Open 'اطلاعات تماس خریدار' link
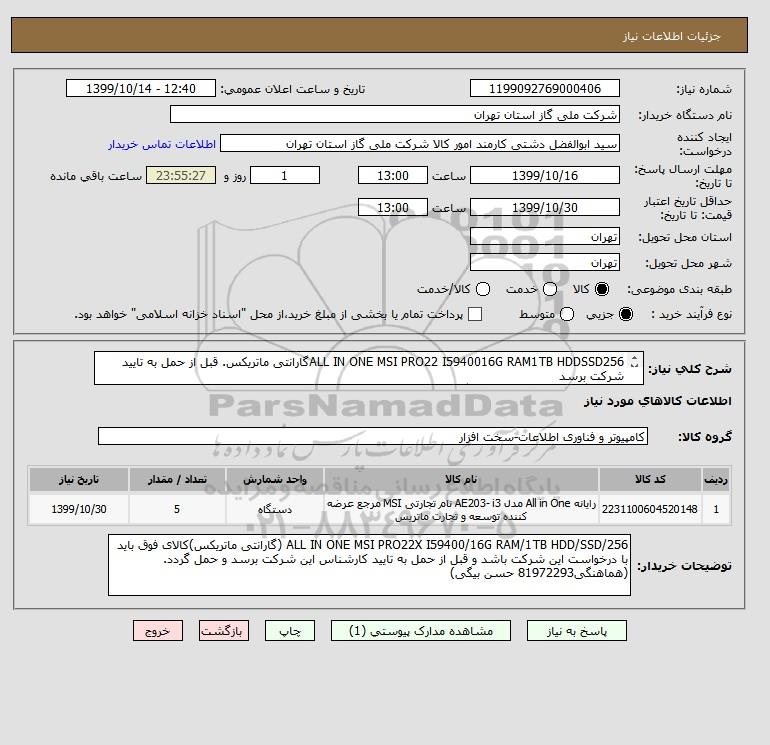 click(162, 144)
